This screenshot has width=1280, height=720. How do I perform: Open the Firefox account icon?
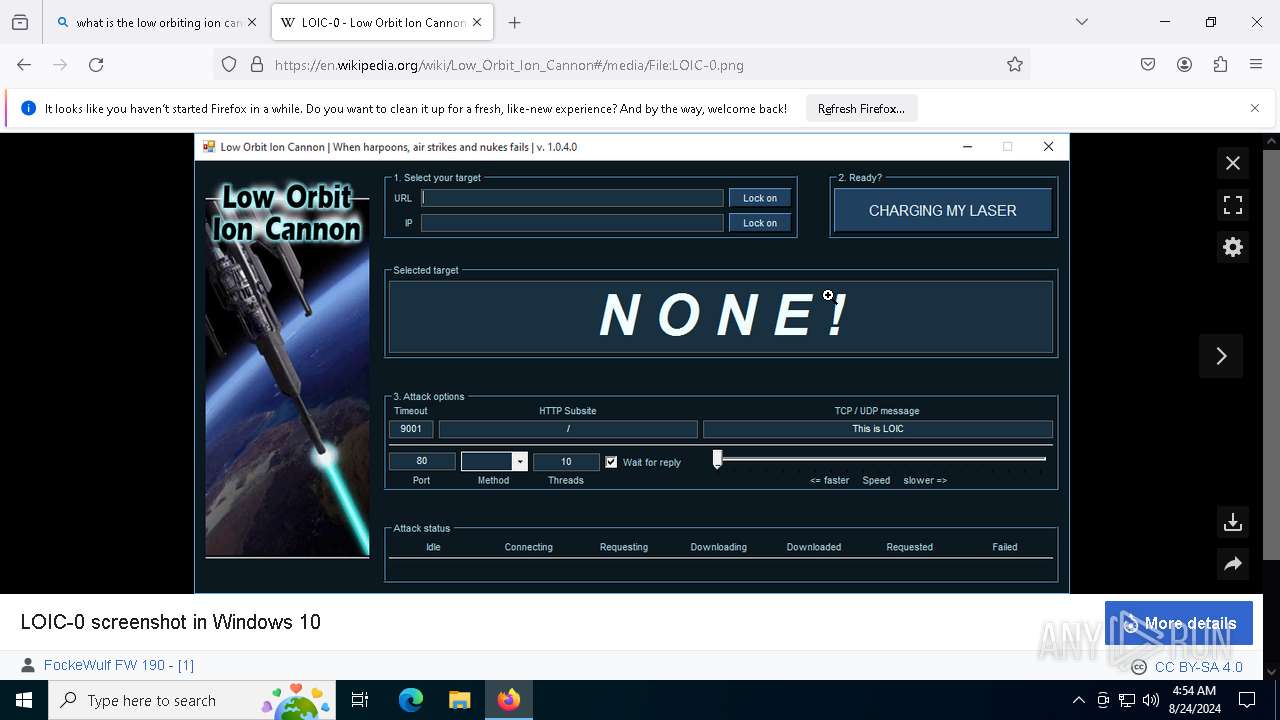[x=1184, y=65]
